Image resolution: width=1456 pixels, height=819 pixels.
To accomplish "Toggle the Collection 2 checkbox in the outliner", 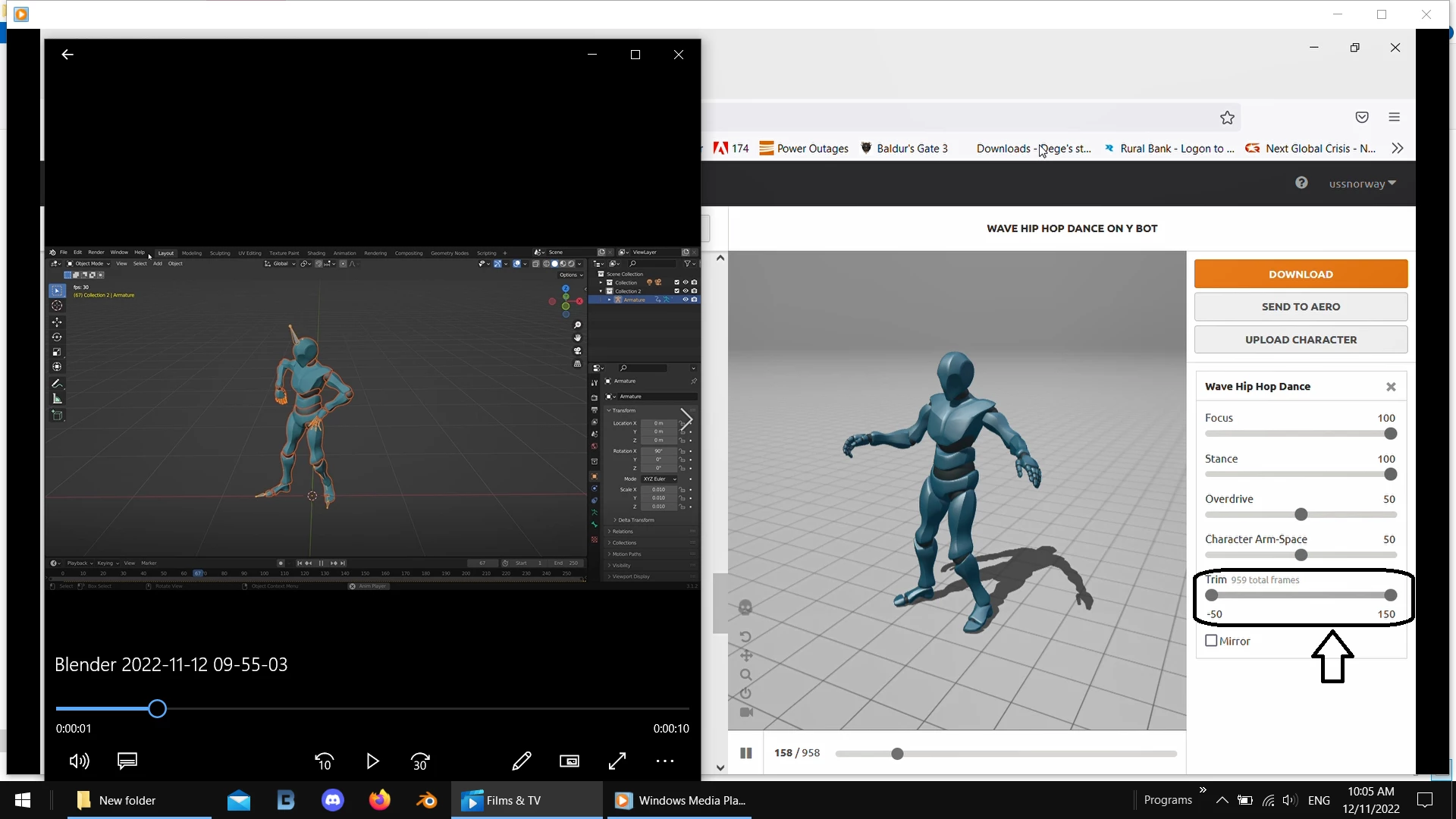I will [x=677, y=290].
